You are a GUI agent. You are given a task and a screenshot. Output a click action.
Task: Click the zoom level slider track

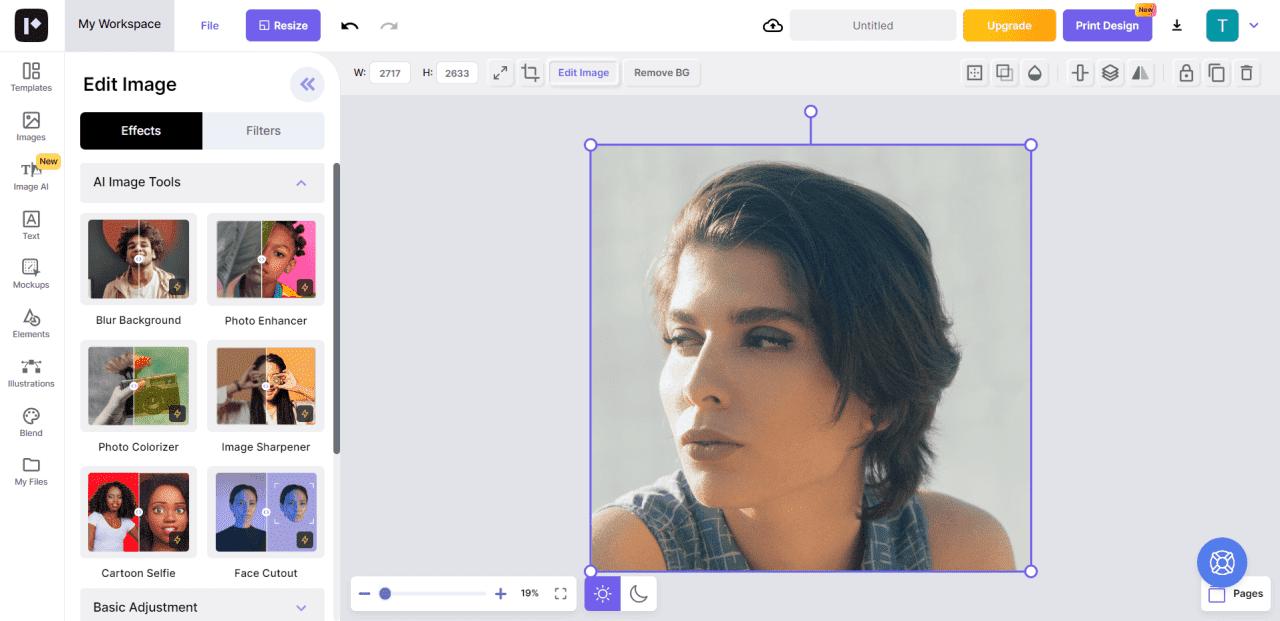click(x=440, y=594)
